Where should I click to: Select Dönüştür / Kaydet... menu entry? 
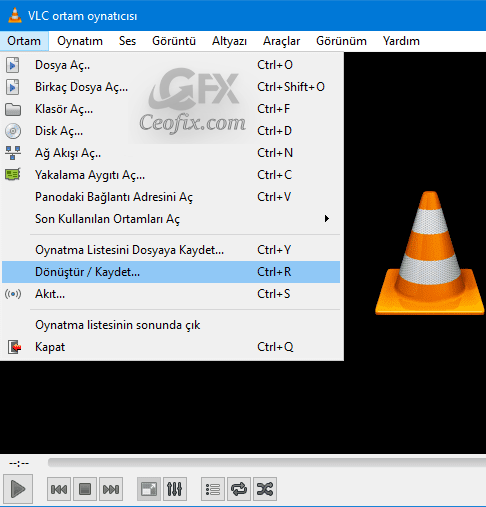(171, 272)
